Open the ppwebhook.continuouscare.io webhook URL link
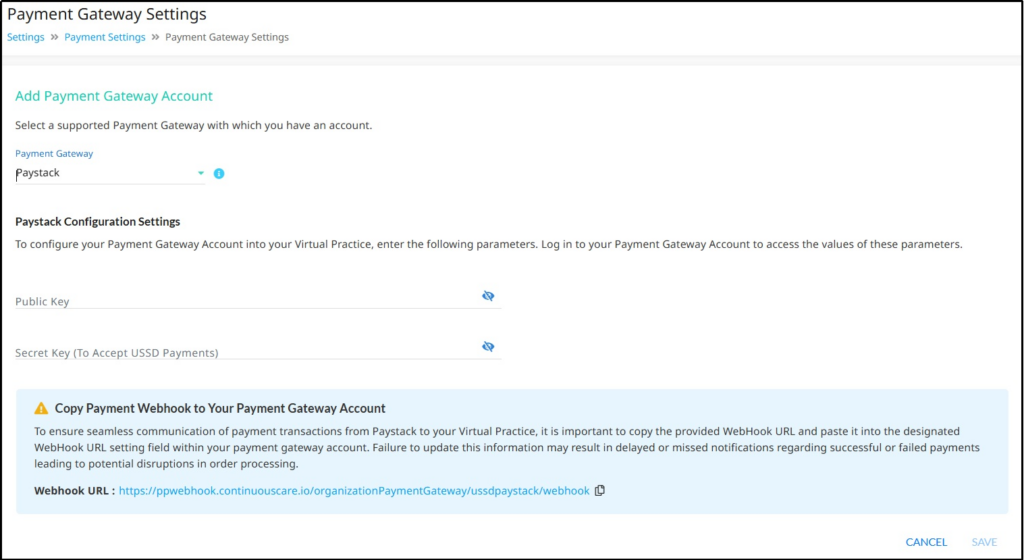The image size is (1024, 560). click(354, 490)
